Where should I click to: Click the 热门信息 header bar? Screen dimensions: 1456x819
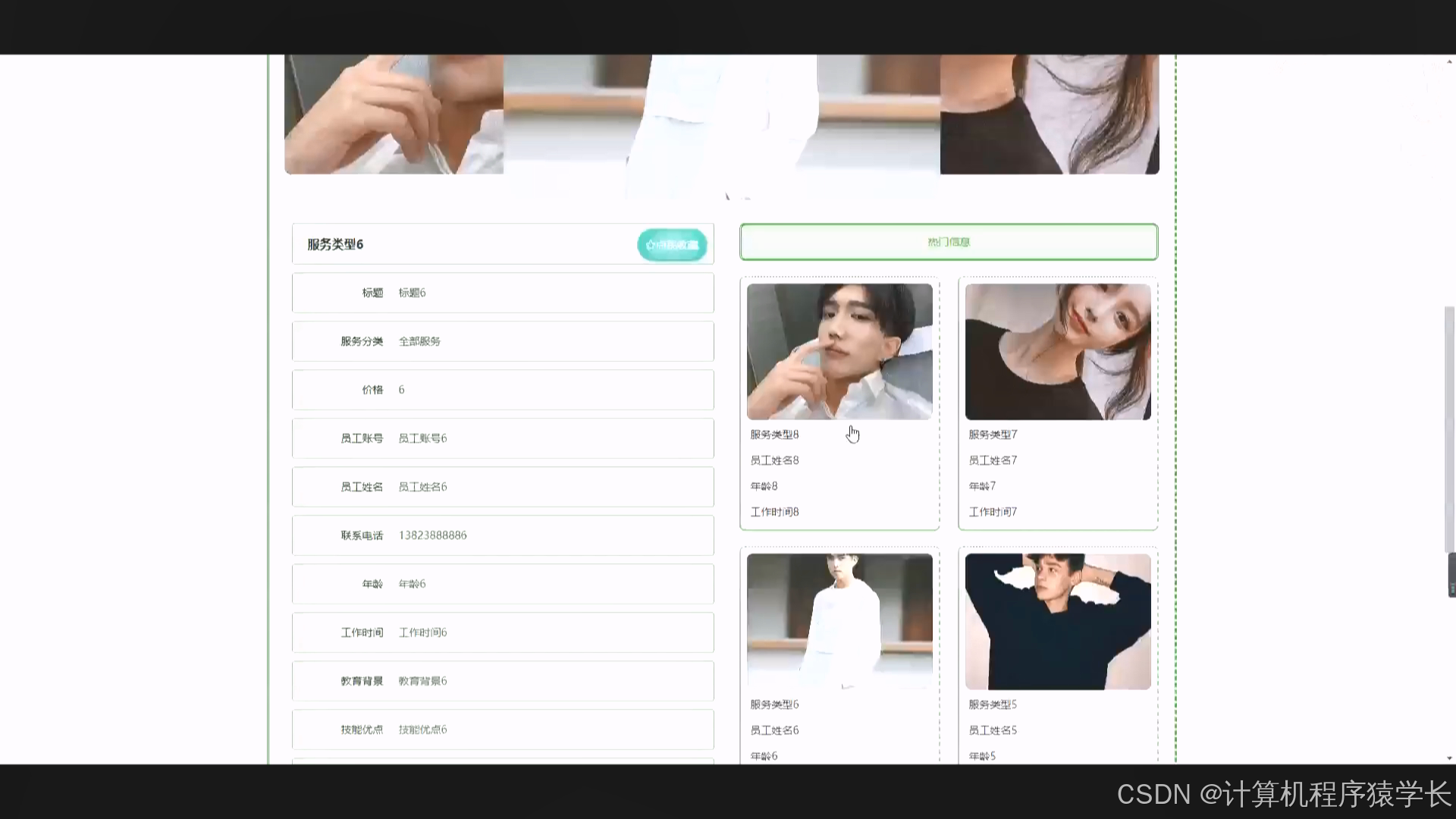tap(948, 242)
